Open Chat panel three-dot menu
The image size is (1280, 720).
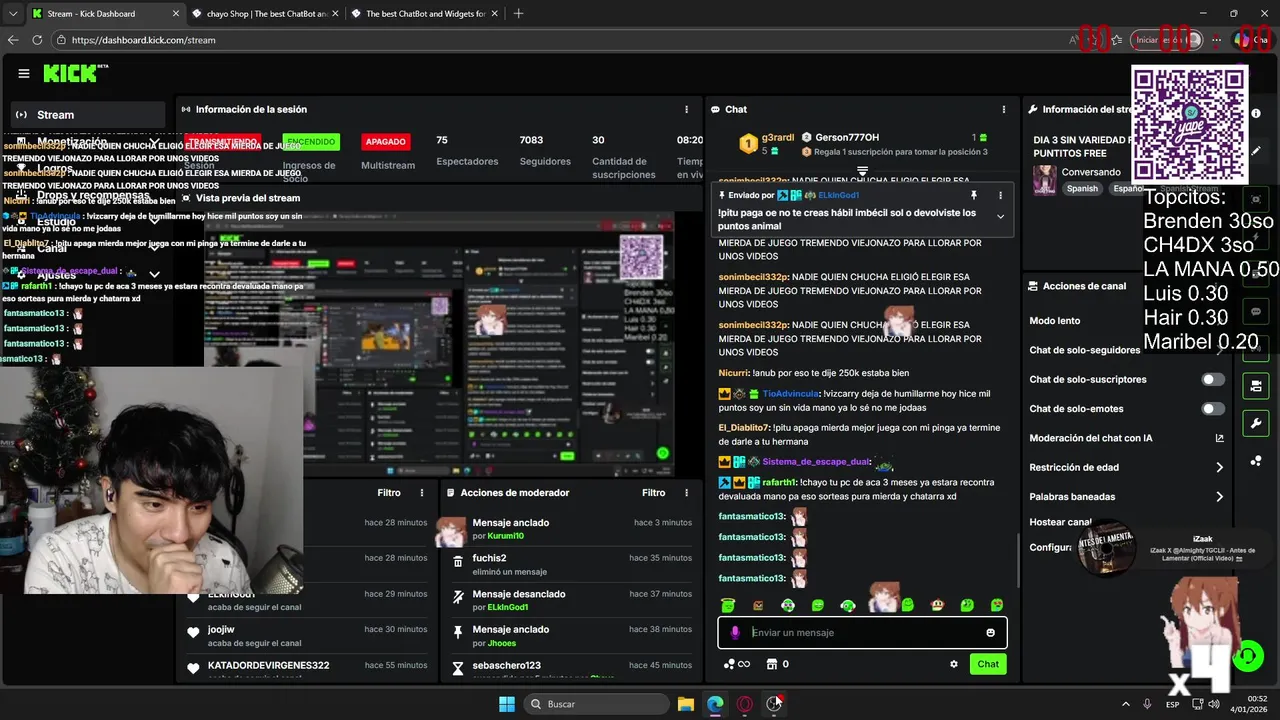click(1004, 109)
